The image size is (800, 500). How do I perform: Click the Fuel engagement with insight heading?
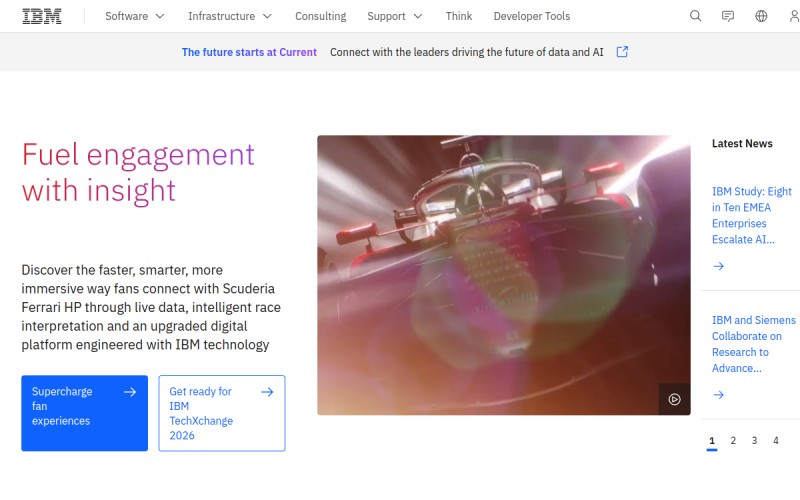tap(138, 172)
